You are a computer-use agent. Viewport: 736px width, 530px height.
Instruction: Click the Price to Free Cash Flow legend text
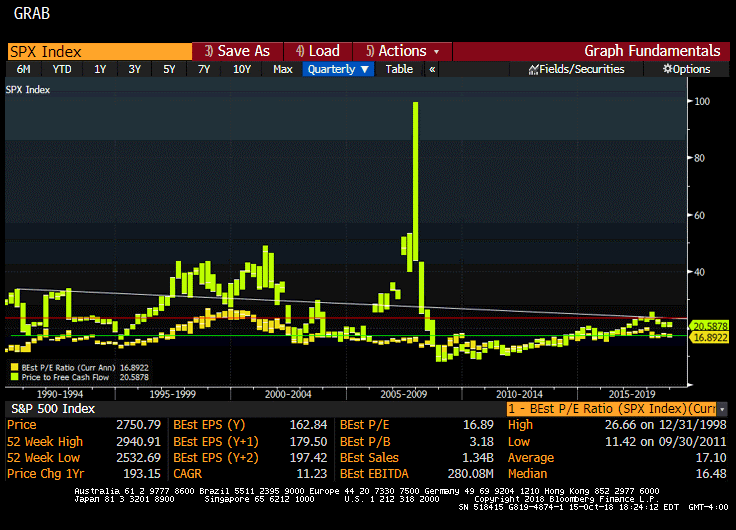point(65,377)
